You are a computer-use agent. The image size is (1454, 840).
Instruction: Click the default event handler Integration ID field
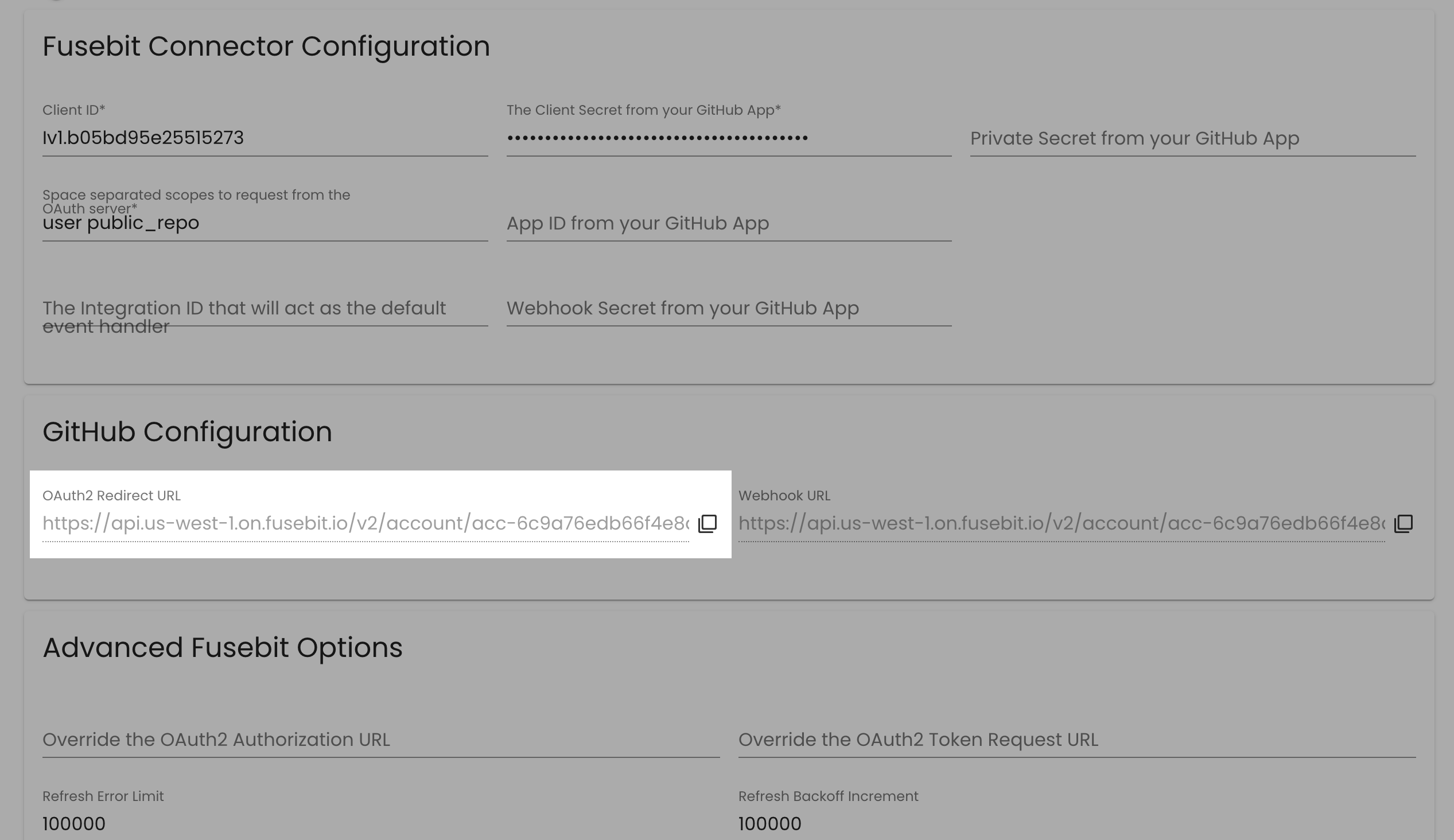click(265, 308)
